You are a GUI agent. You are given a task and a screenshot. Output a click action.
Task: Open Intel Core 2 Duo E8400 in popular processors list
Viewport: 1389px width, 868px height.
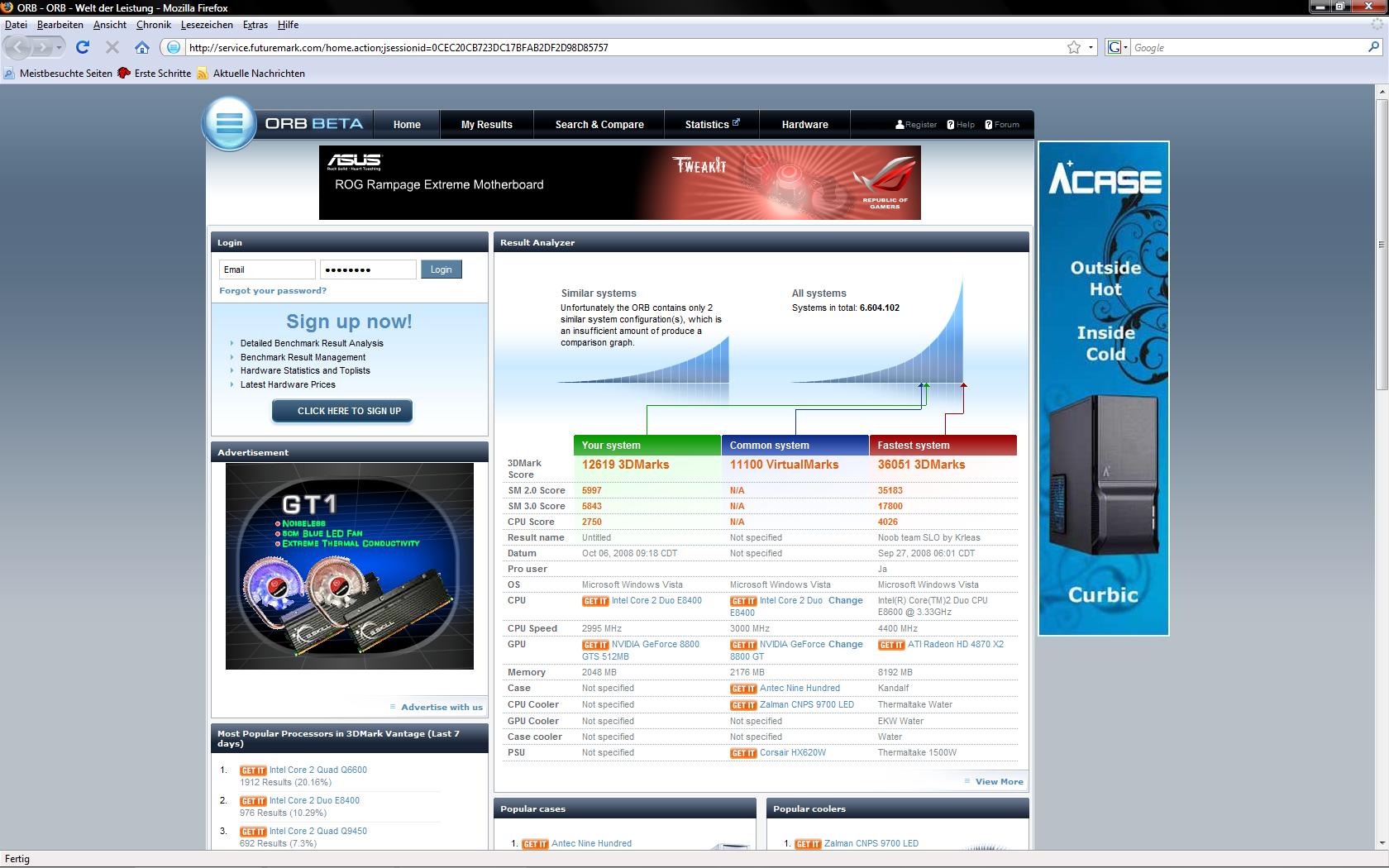(314, 801)
